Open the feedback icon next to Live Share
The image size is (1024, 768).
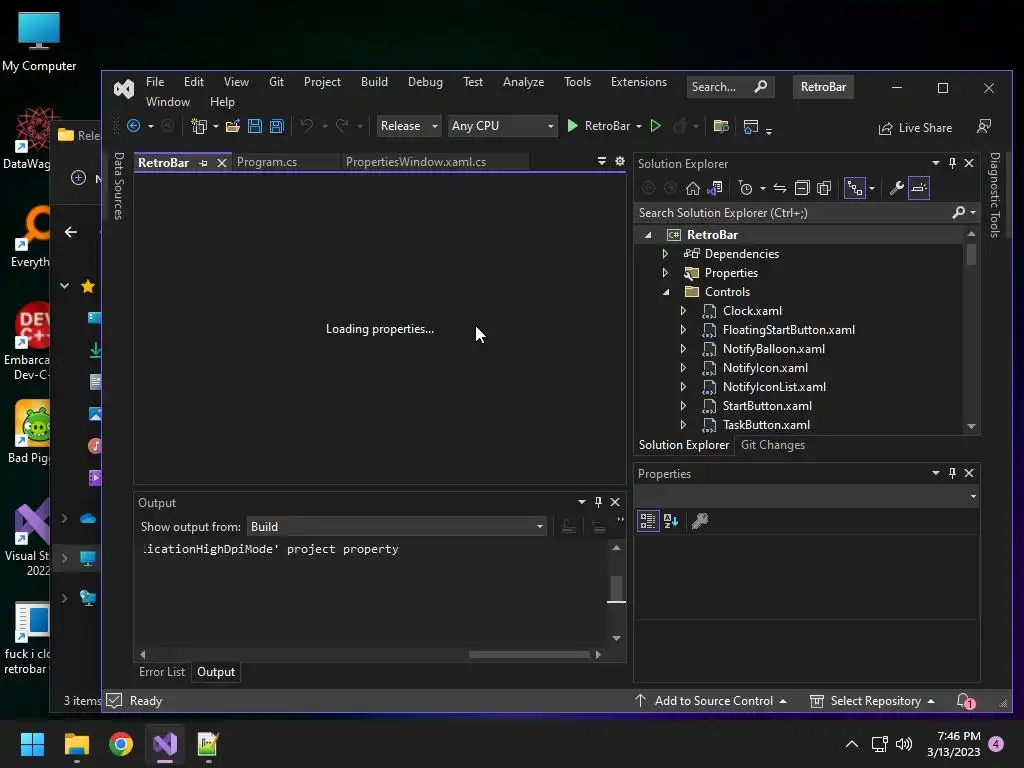click(x=984, y=126)
